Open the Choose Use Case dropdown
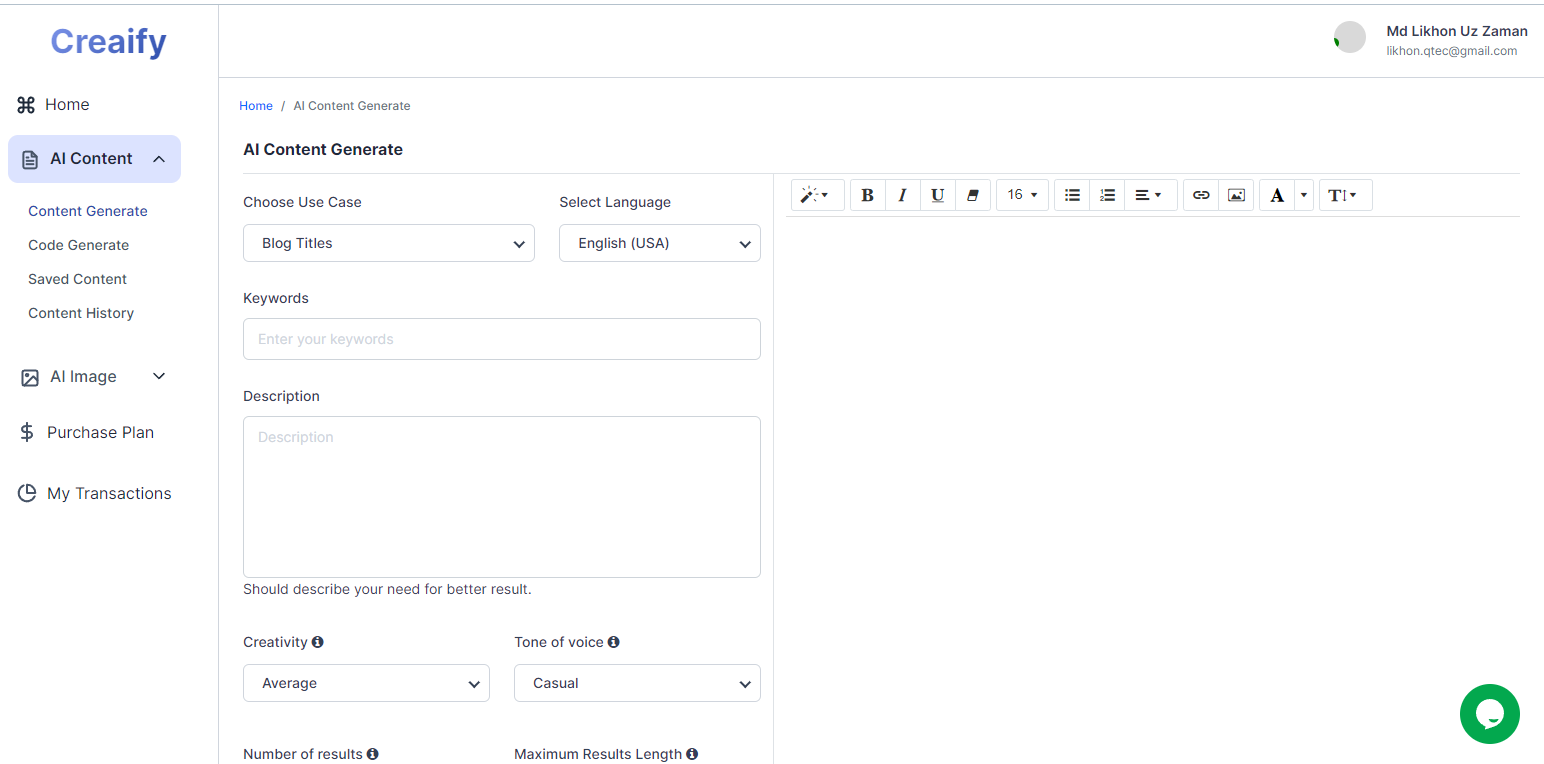 coord(389,243)
